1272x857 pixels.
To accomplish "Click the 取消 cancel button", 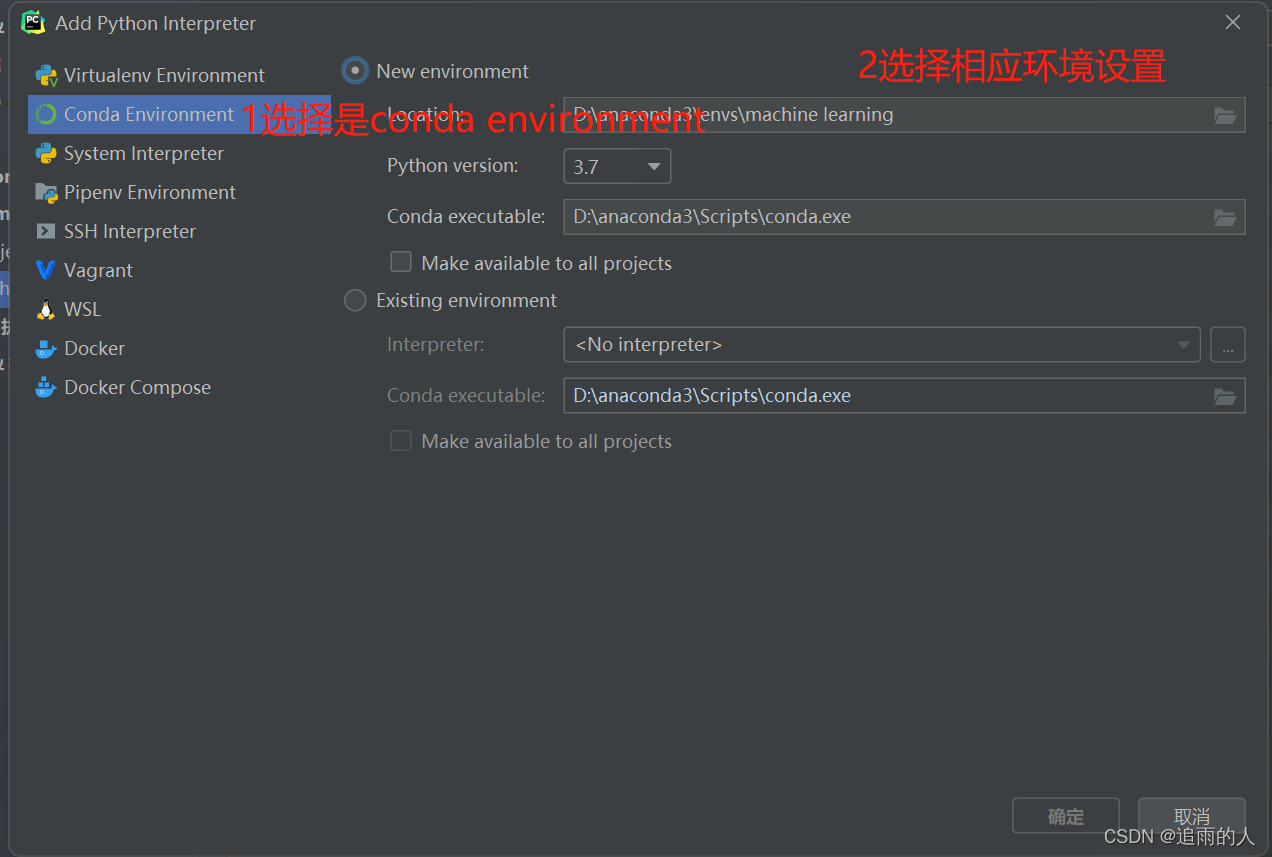I will (x=1192, y=816).
